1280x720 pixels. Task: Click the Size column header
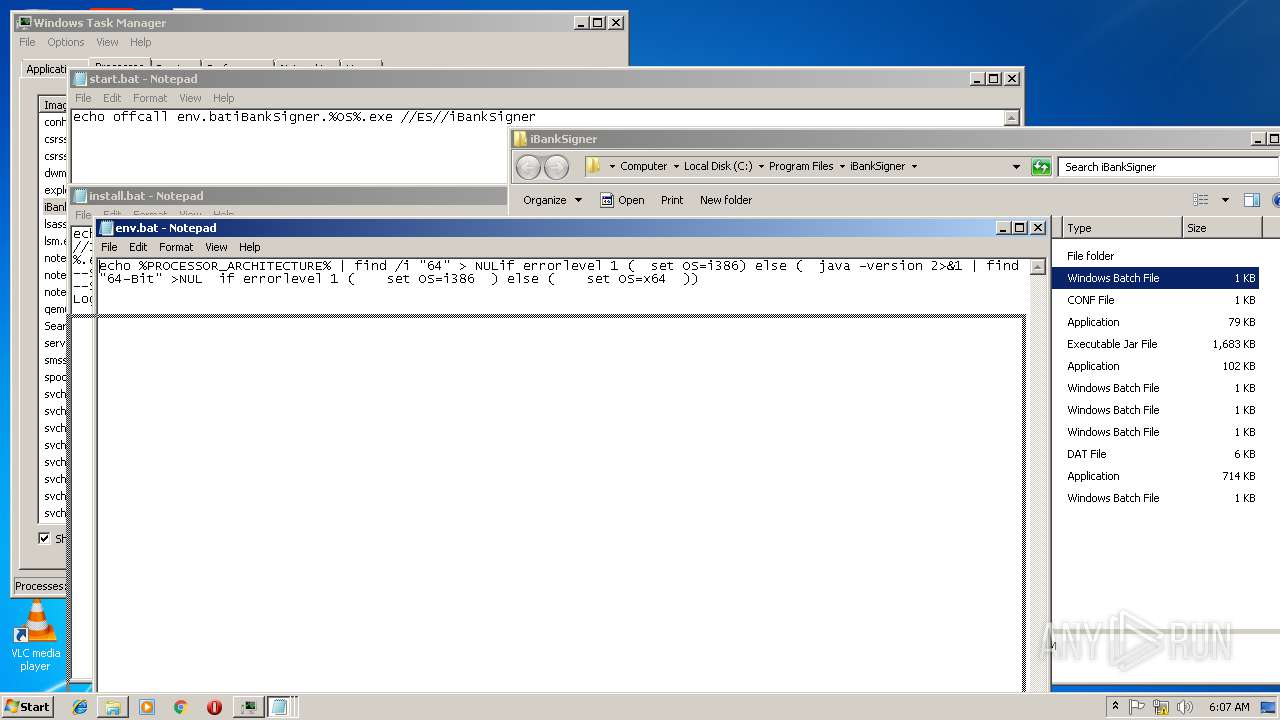[1220, 228]
